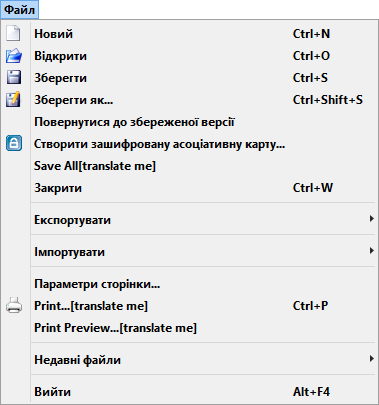Image resolution: width=379 pixels, height=405 pixels.
Task: Expand the Експортувати submenu arrow
Action: (x=371, y=219)
